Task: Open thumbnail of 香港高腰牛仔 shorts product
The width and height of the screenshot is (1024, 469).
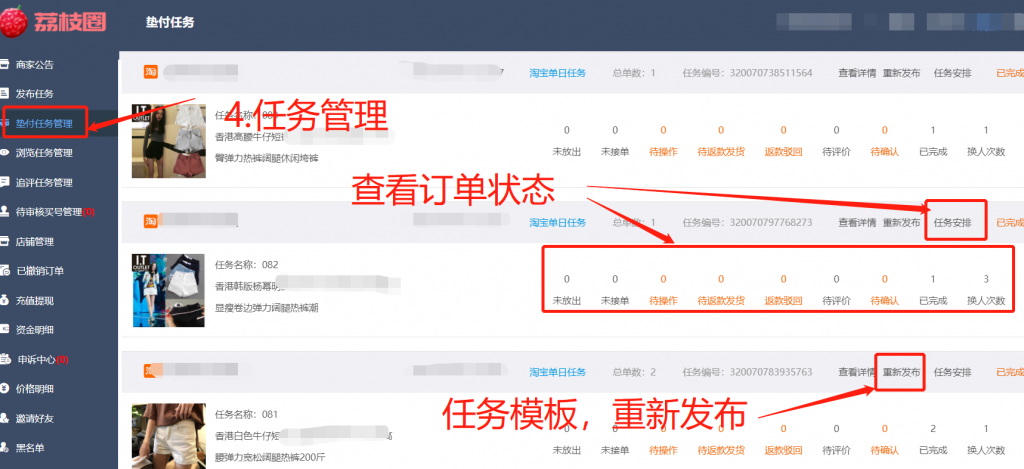Action: point(168,141)
